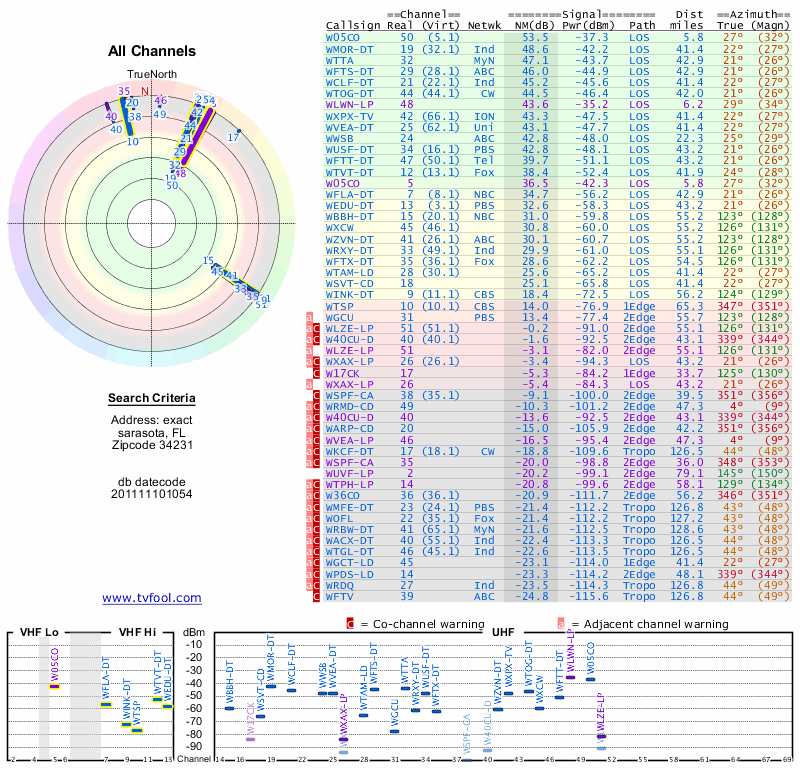The height and width of the screenshot is (768, 800).
Task: Click the WKCF-DT callsign row
Action: 558,452
